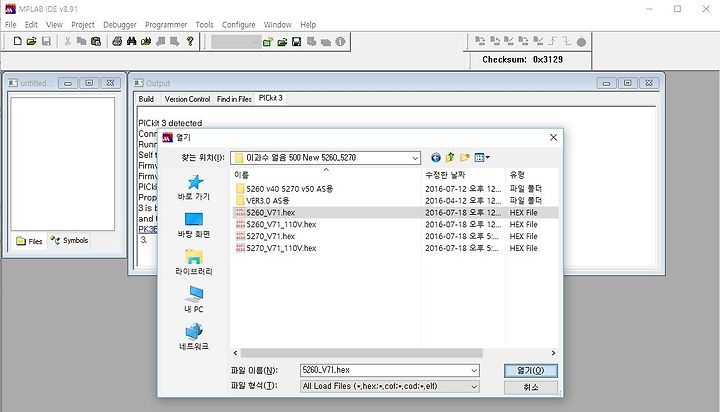This screenshot has width=720, height=412.
Task: Open the Tools menu
Action: [x=204, y=25]
